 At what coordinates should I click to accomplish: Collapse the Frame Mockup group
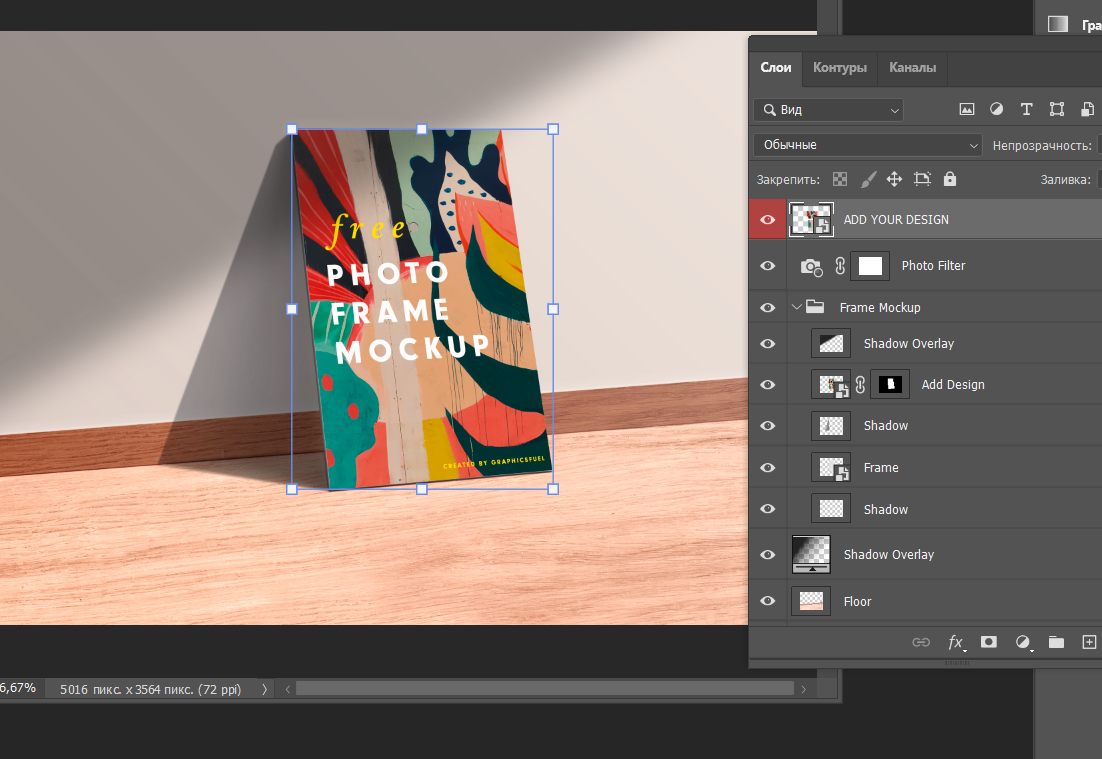point(797,308)
